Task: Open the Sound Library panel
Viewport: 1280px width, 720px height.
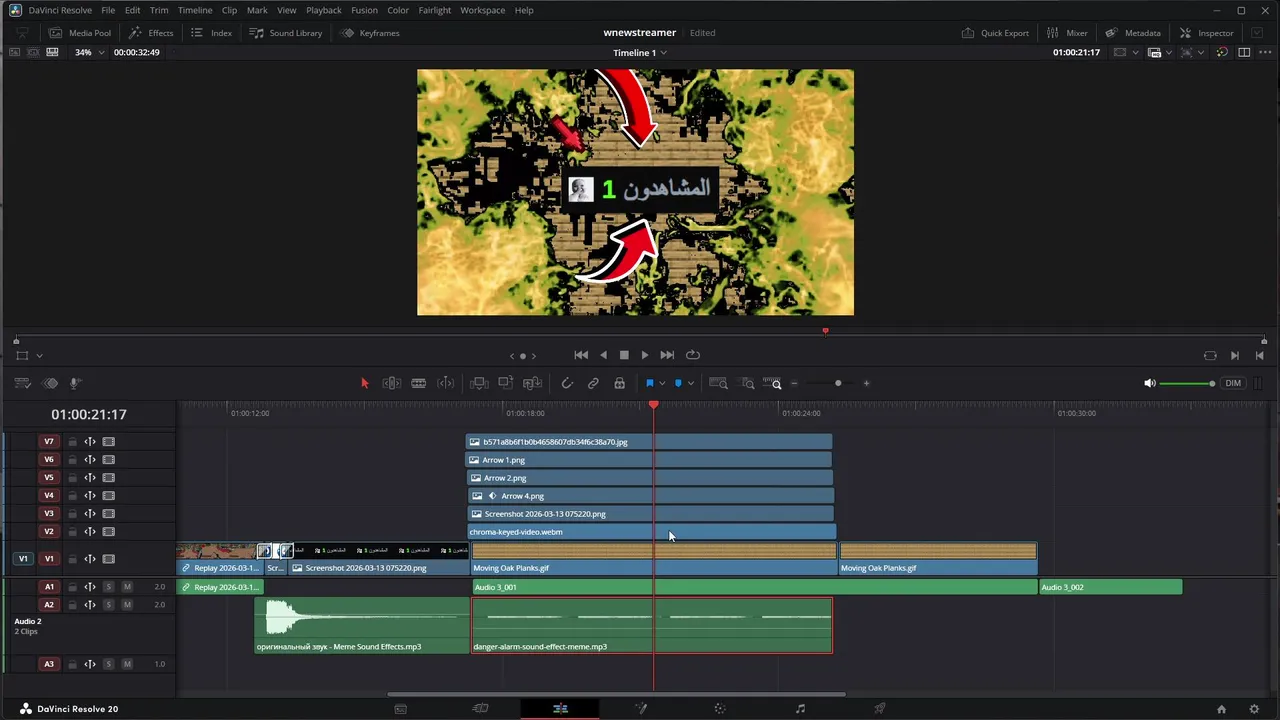Action: click(x=286, y=33)
